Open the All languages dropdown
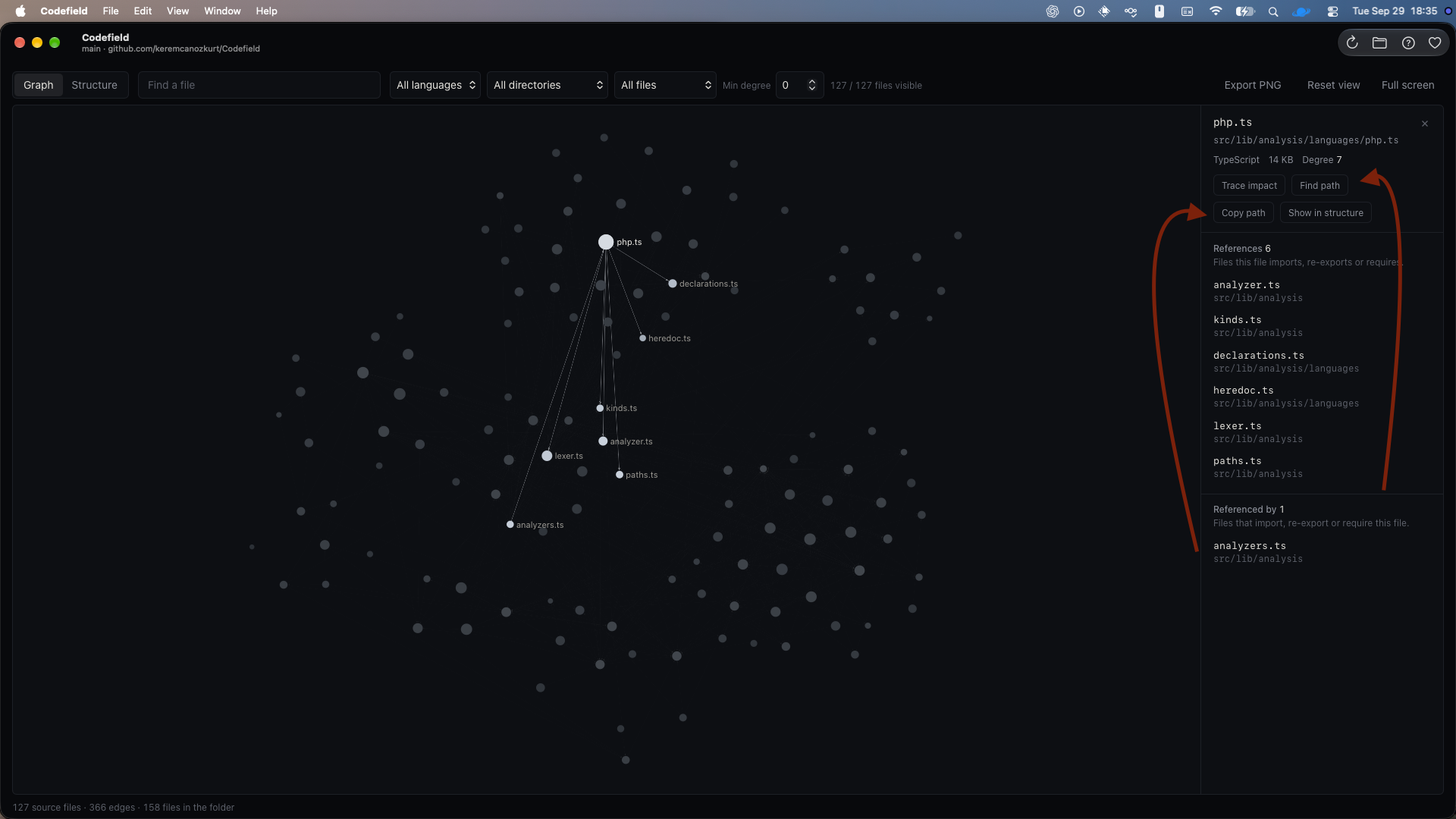Image resolution: width=1456 pixels, height=819 pixels. [x=435, y=85]
